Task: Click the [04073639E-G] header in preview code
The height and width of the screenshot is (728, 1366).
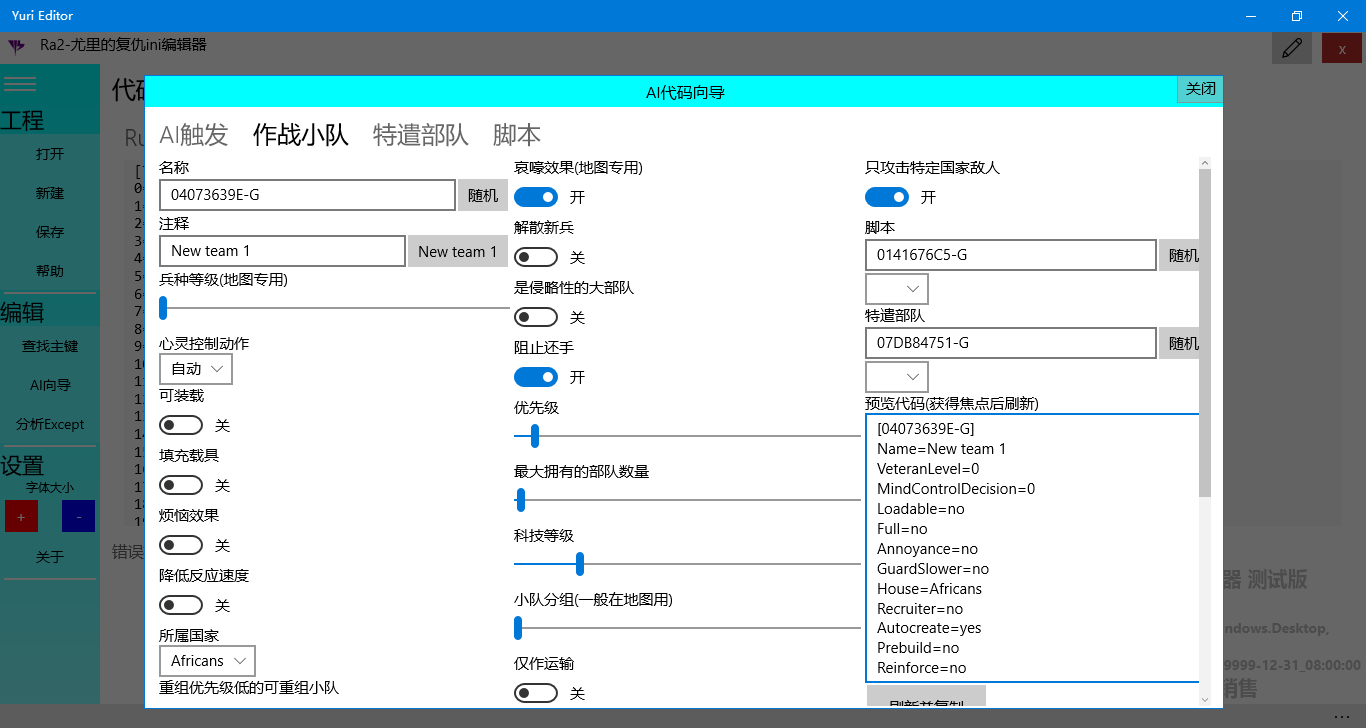Action: click(926, 429)
